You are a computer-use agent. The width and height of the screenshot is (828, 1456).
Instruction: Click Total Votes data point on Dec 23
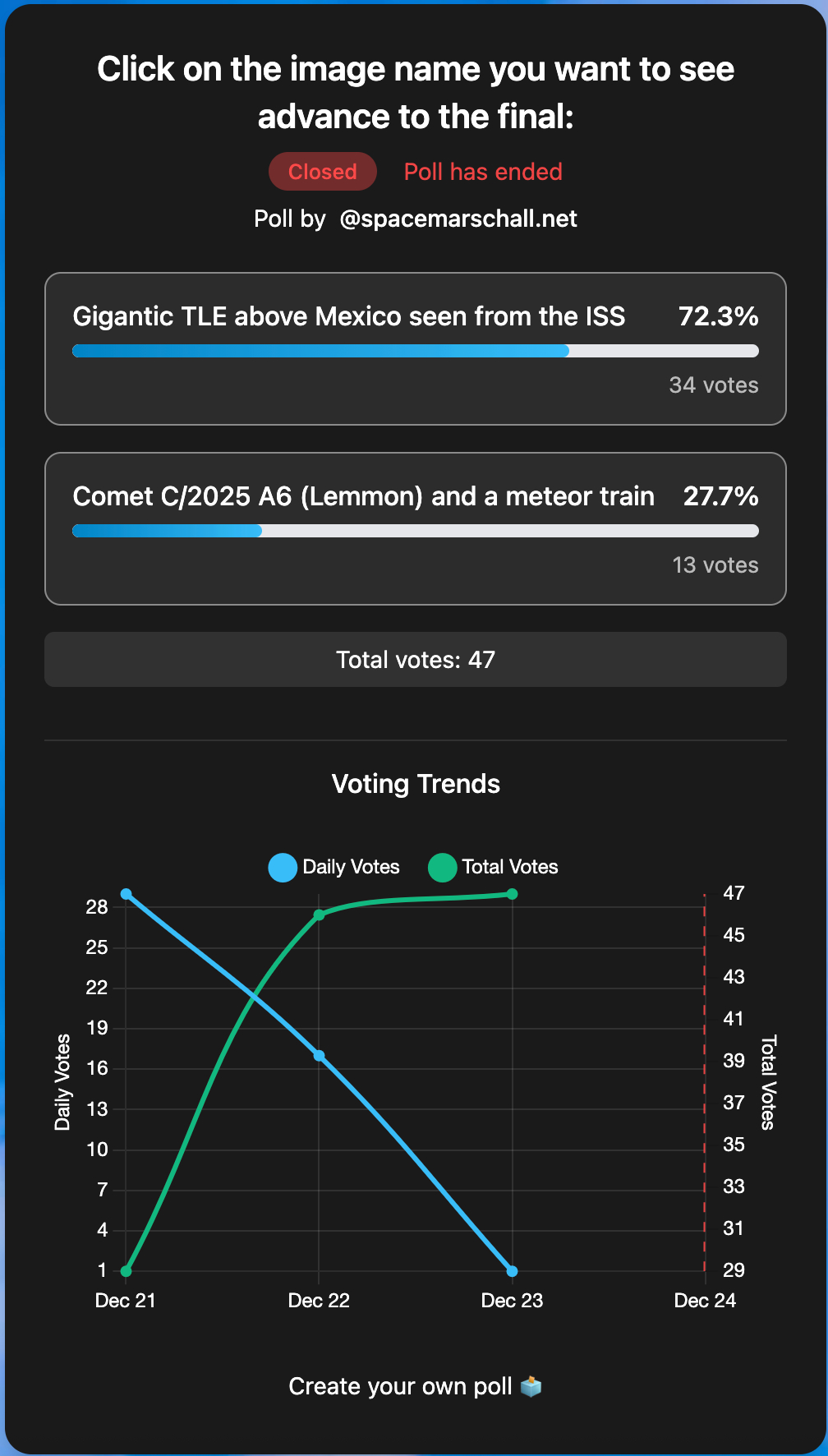click(512, 894)
